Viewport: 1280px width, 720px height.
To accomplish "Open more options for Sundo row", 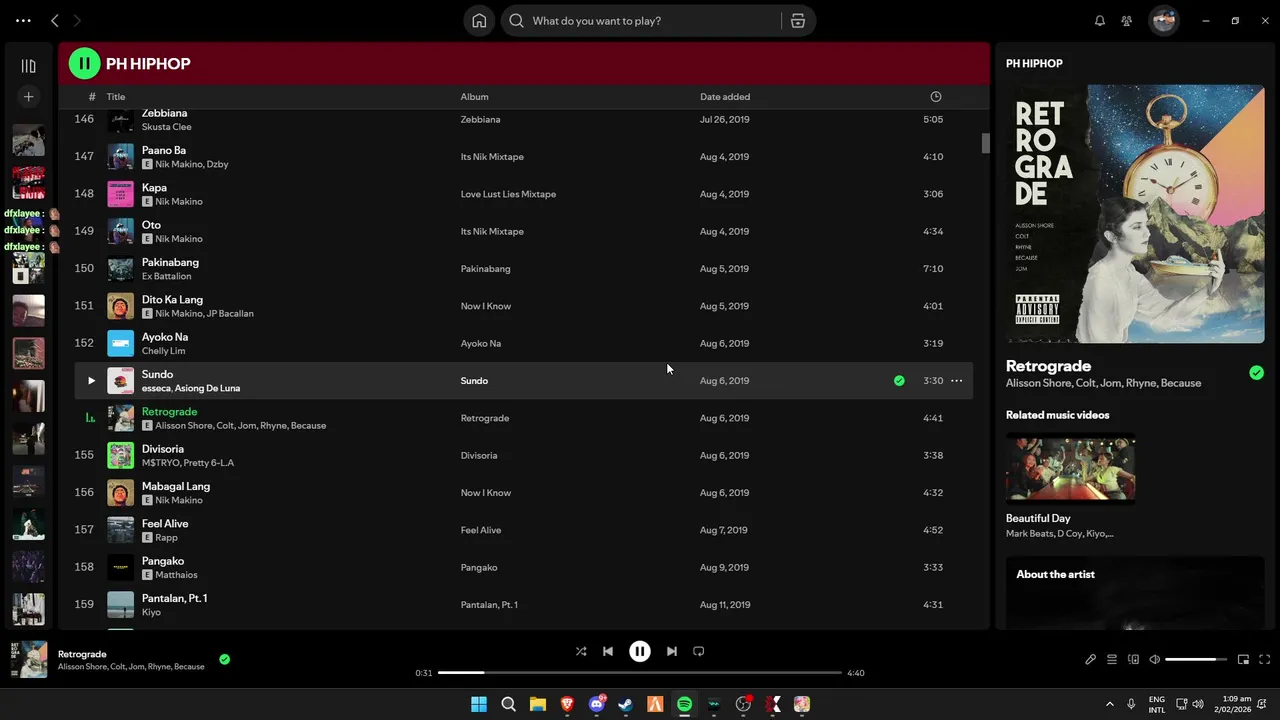I will (x=956, y=381).
